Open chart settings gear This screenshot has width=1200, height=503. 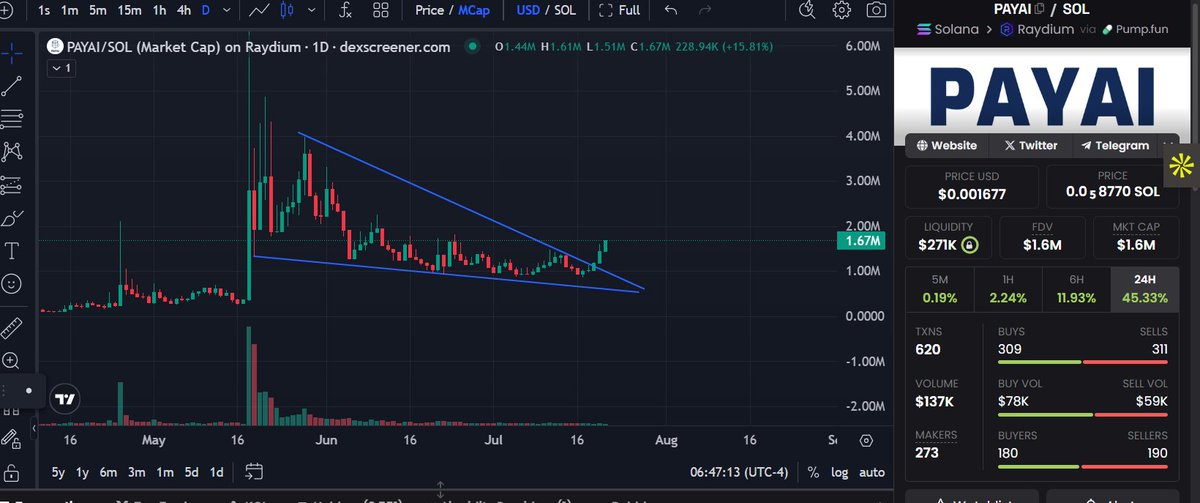click(842, 10)
